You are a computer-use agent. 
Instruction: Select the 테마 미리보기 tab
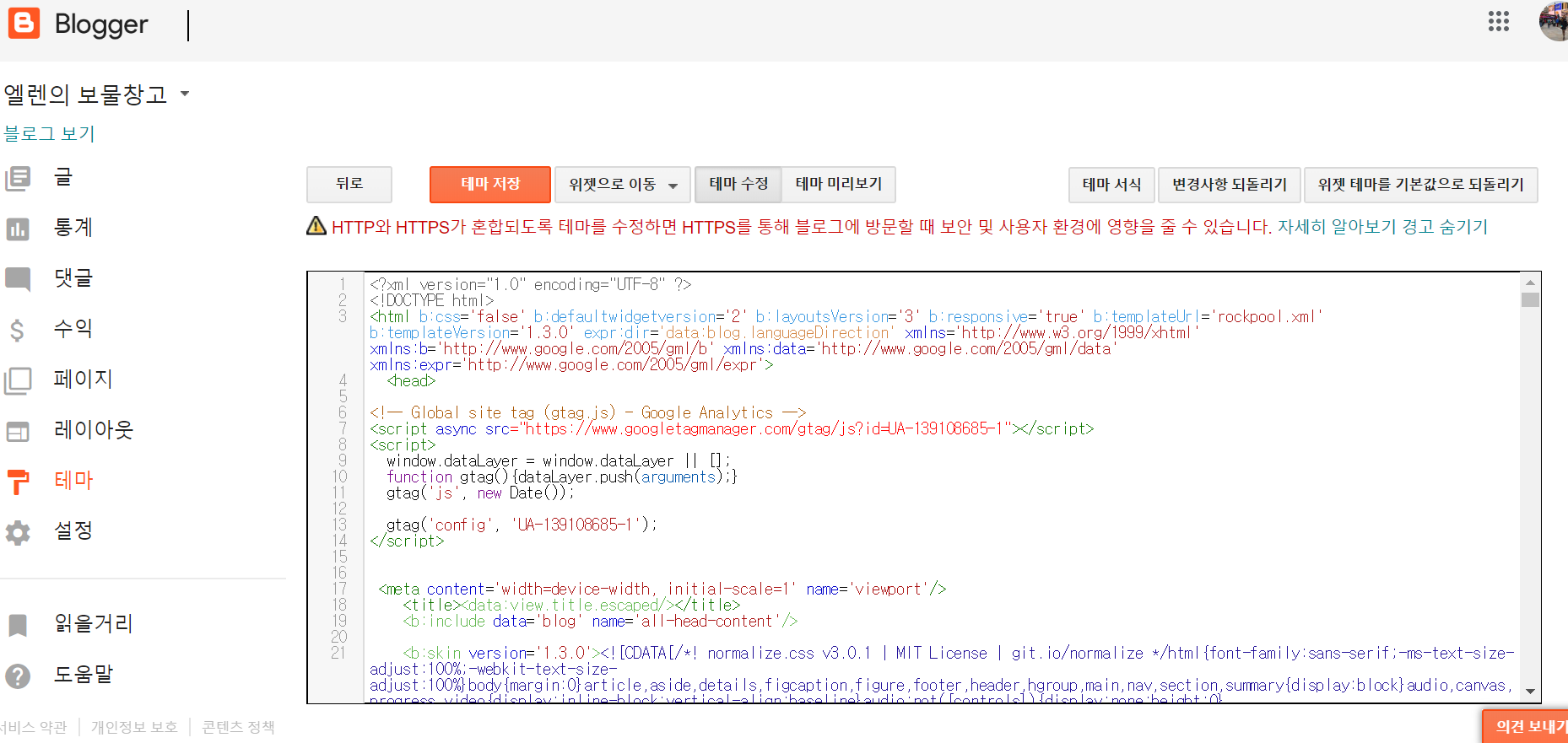tap(839, 184)
